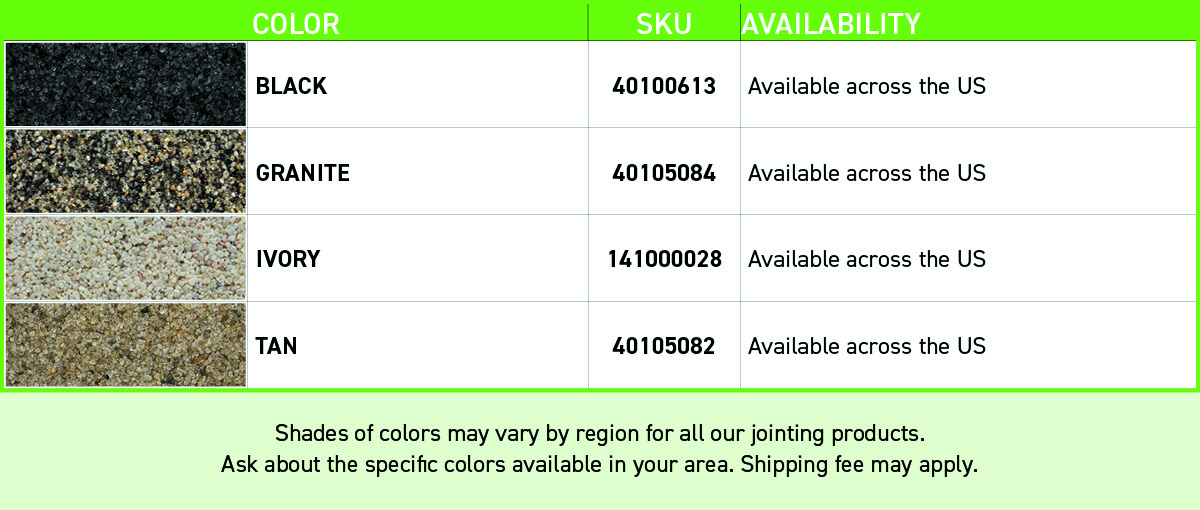Select the Granite sand texture swatch
This screenshot has height=510, width=1200.
[x=126, y=171]
